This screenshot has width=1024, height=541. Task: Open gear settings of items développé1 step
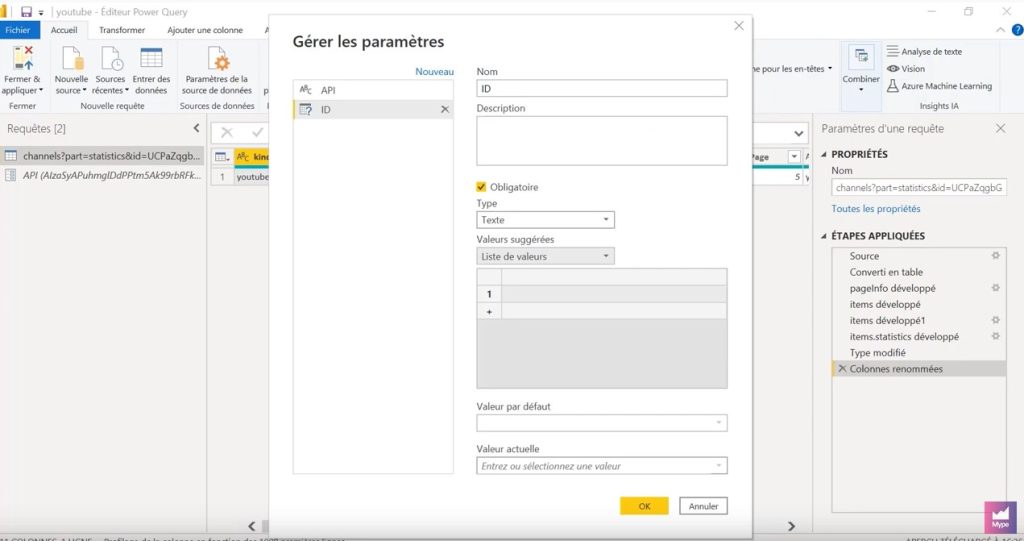pyautogui.click(x=995, y=320)
